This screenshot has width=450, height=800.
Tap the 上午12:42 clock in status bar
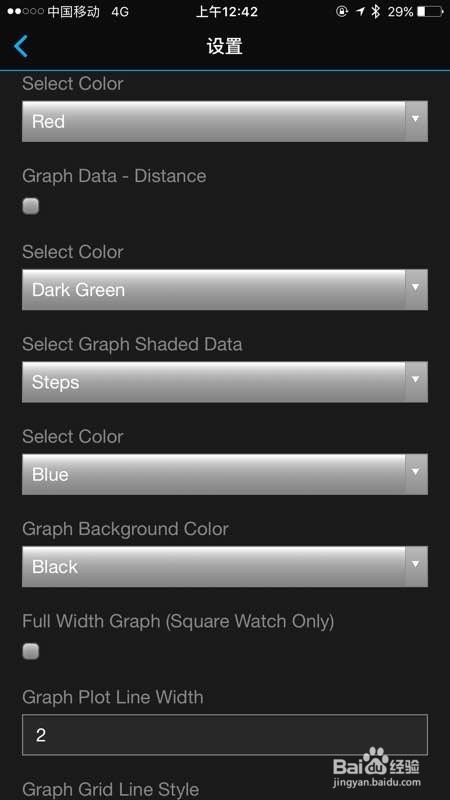point(227,12)
